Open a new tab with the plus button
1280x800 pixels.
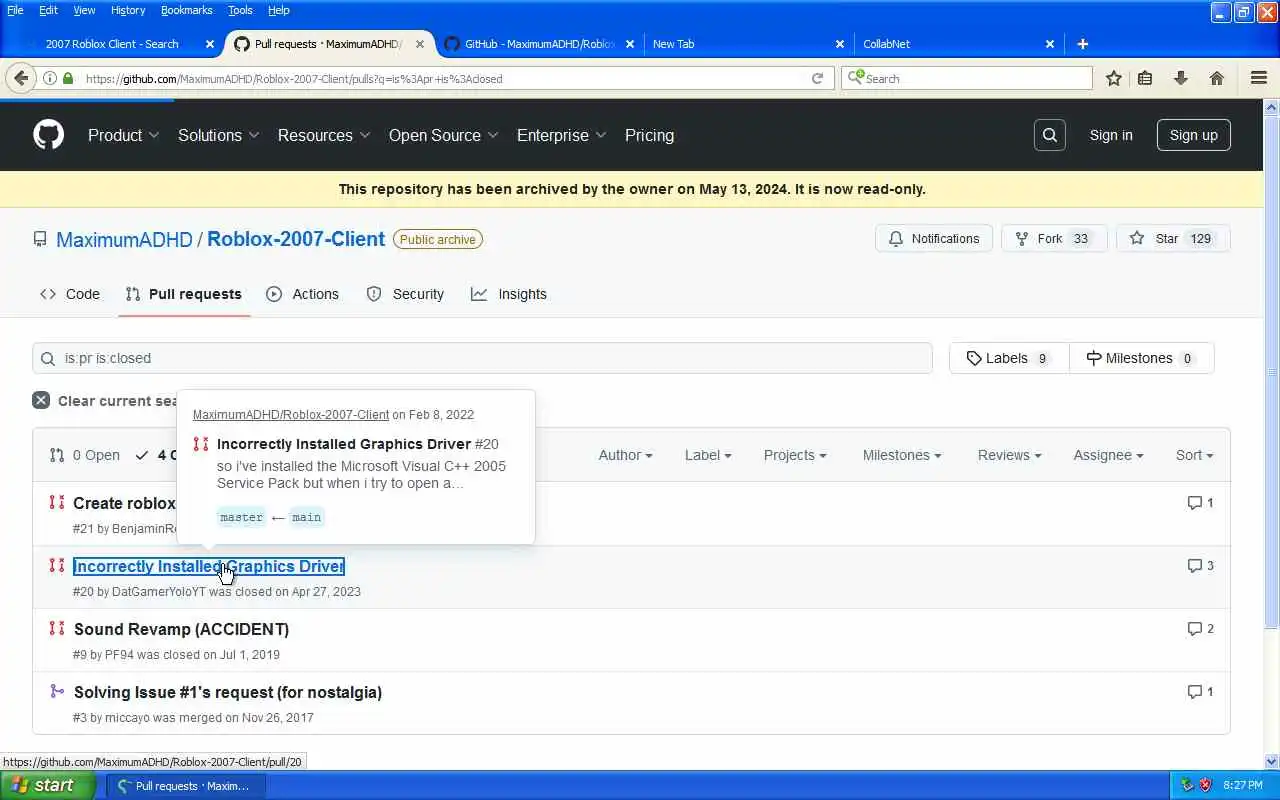[1082, 44]
